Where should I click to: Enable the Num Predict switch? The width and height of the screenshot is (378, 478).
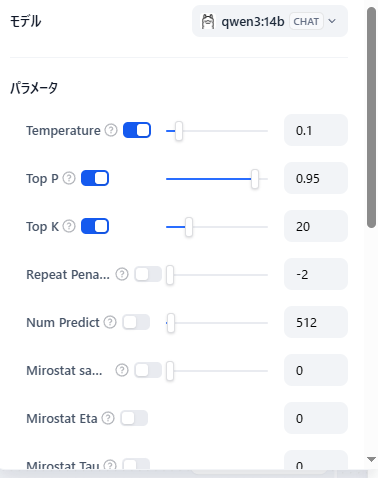click(x=136, y=322)
